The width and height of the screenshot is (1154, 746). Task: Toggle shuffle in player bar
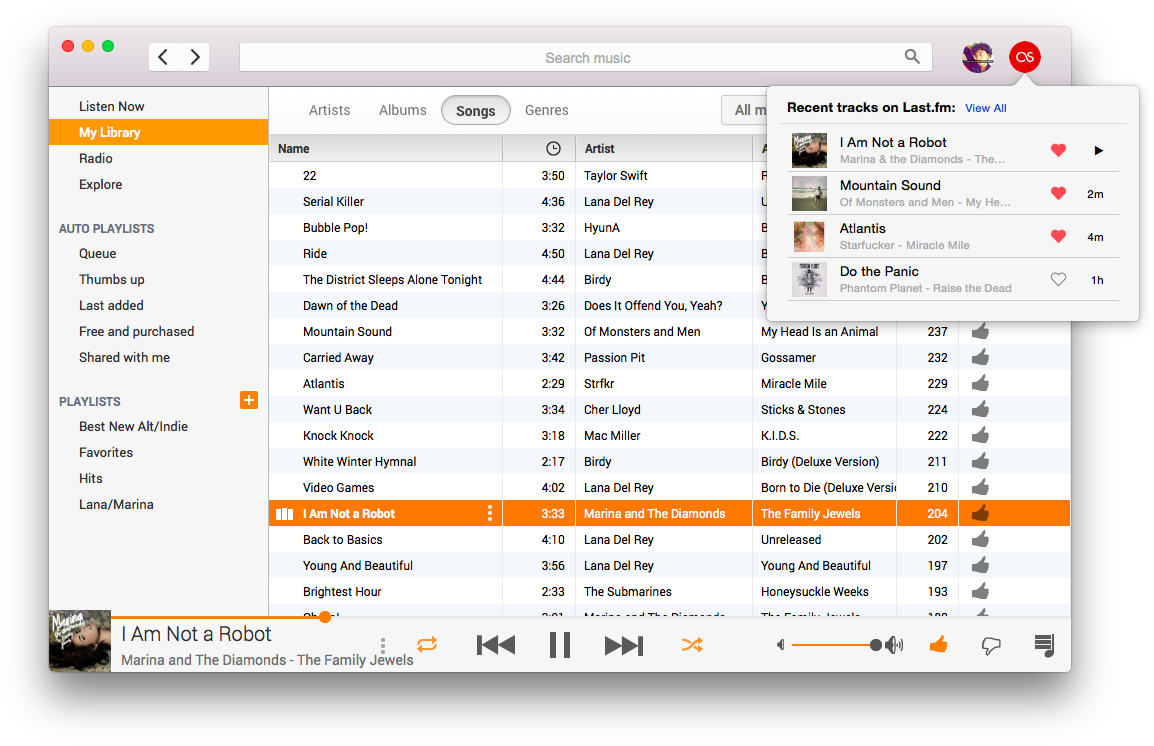[692, 645]
